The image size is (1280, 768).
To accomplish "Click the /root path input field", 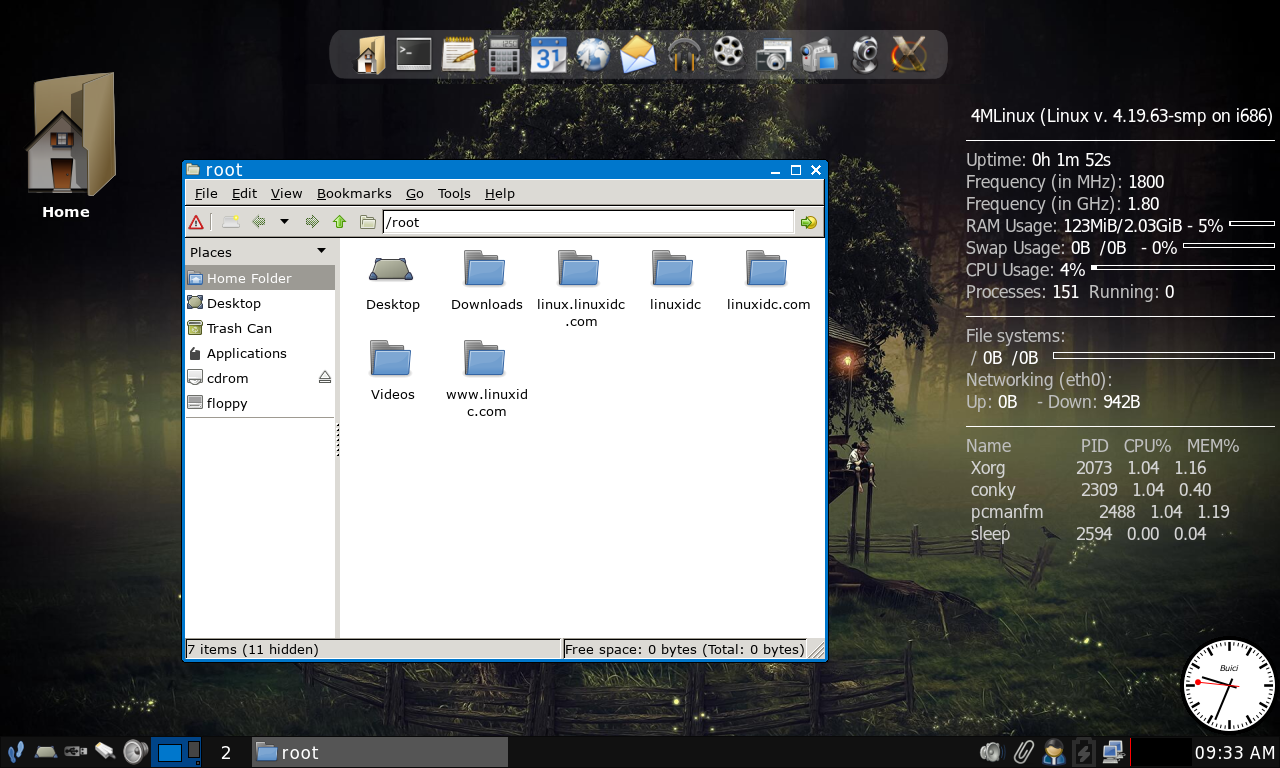I will point(588,222).
